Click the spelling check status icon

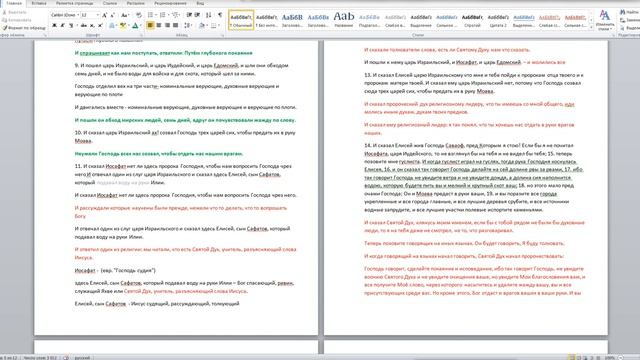tap(66, 358)
